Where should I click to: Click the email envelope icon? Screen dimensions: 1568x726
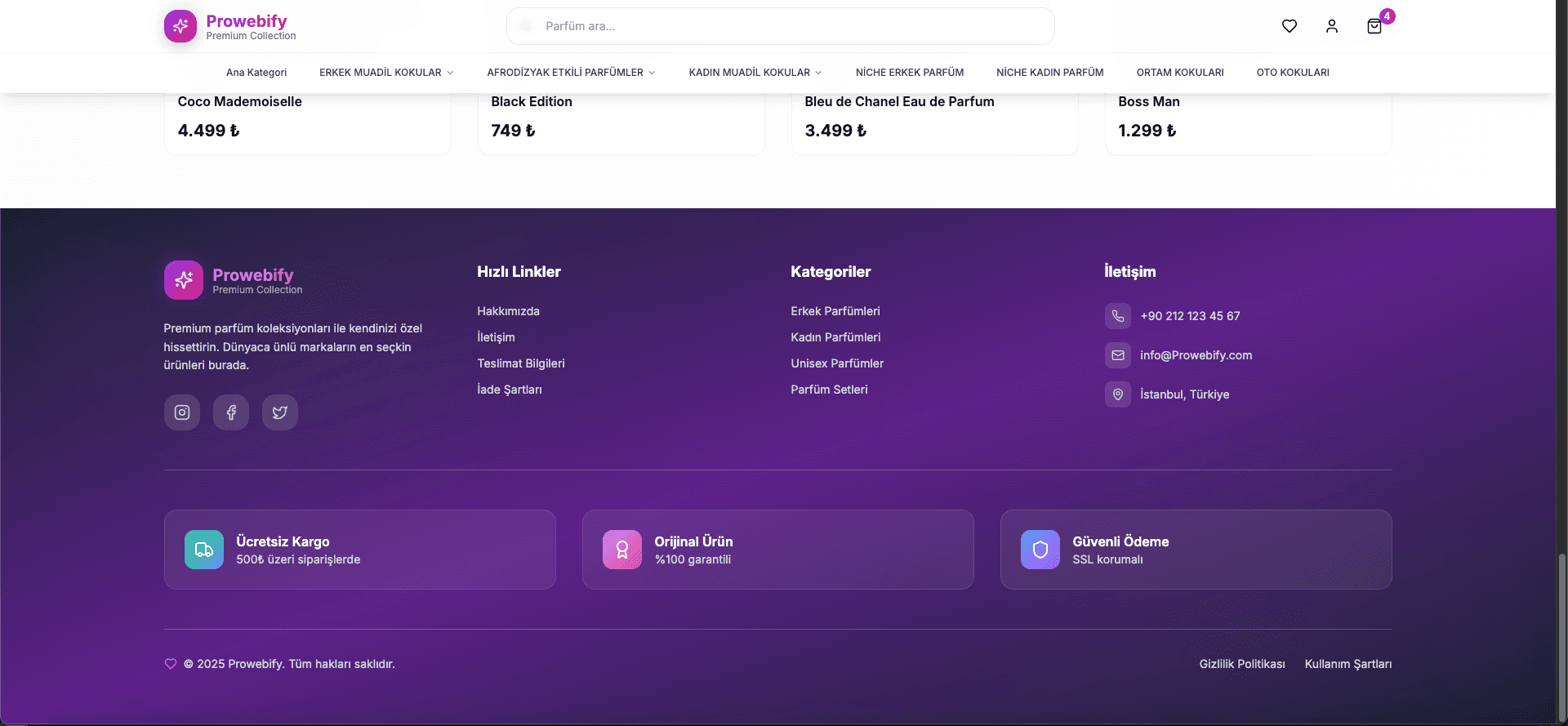tap(1117, 355)
